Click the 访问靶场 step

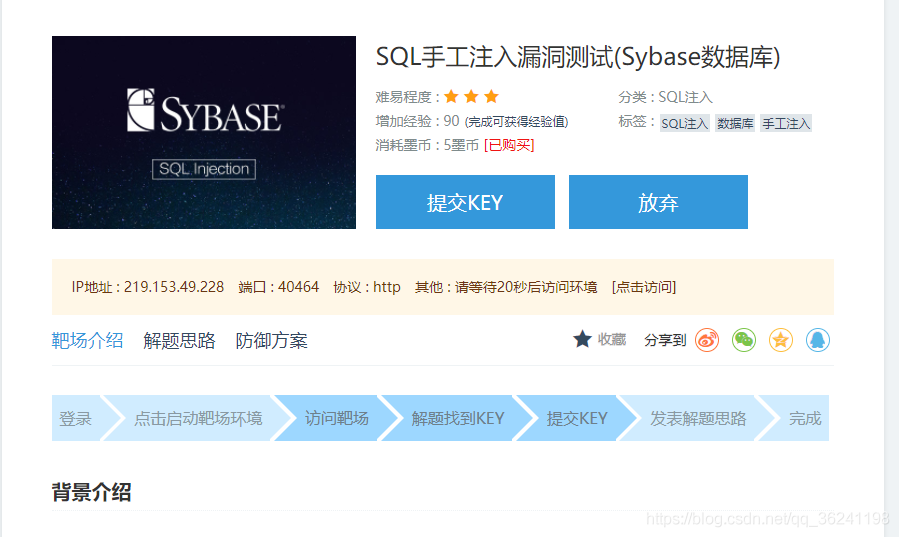(337, 418)
